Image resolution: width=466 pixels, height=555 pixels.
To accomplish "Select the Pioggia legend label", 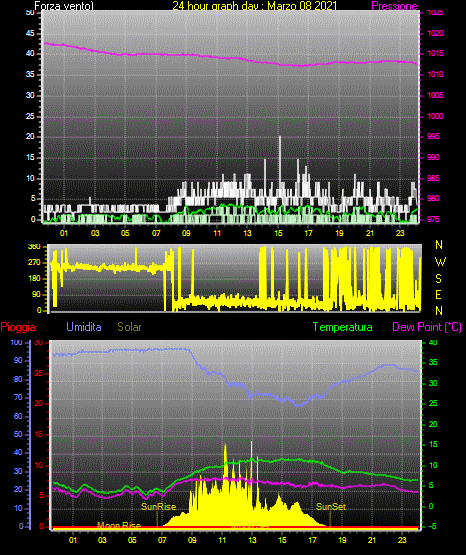I will (18, 327).
